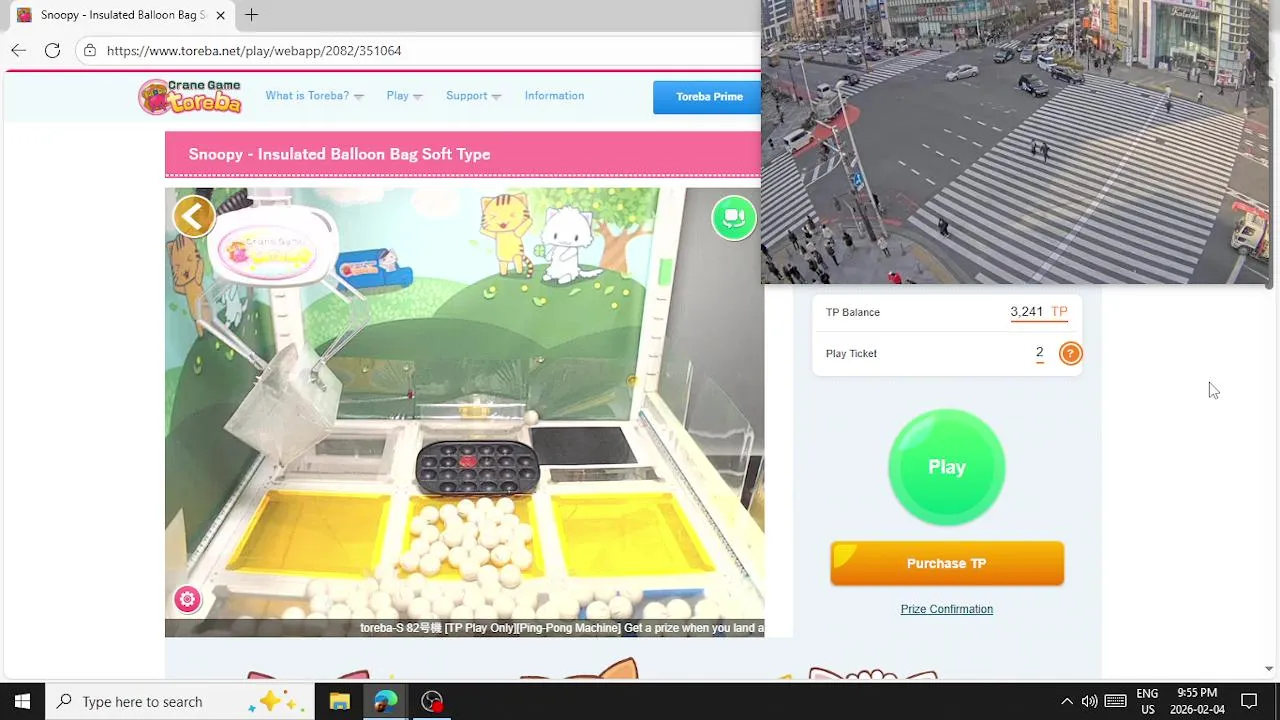Expand the What is Toreba? menu
Viewport: 1280px width, 720px height.
[314, 96]
